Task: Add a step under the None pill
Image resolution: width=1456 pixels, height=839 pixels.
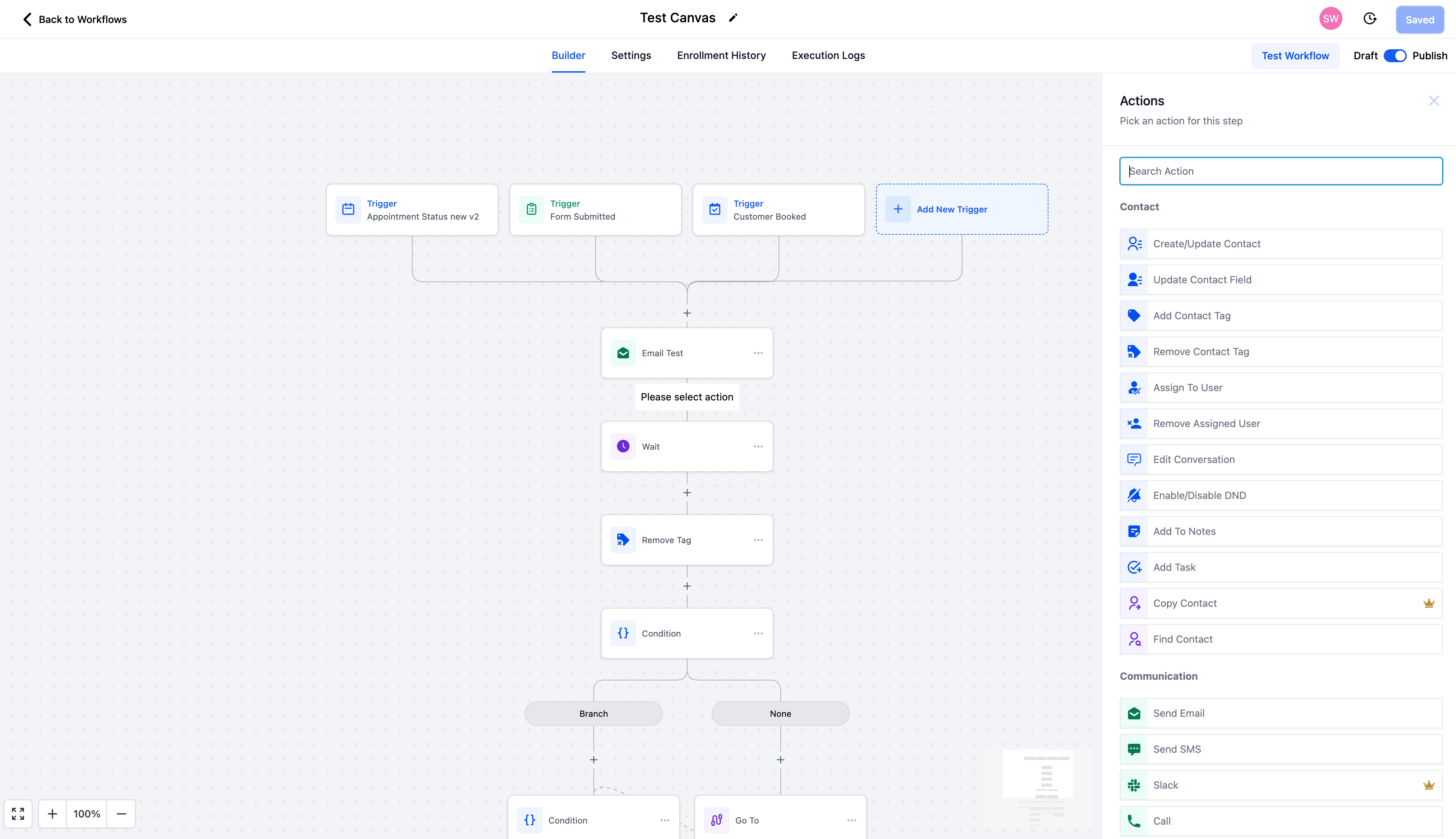Action: tap(780, 760)
